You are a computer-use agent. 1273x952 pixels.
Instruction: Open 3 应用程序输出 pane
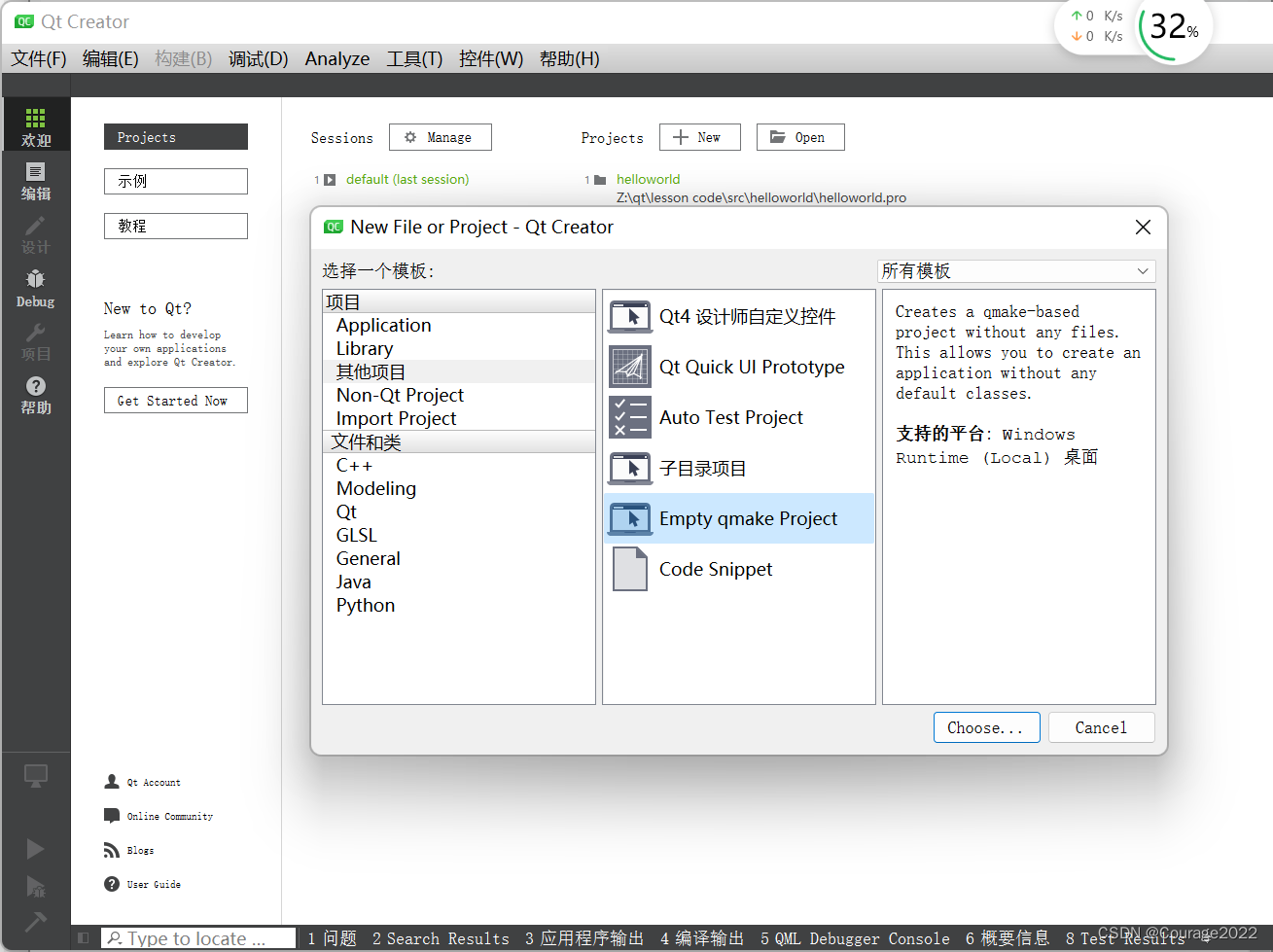[584, 938]
